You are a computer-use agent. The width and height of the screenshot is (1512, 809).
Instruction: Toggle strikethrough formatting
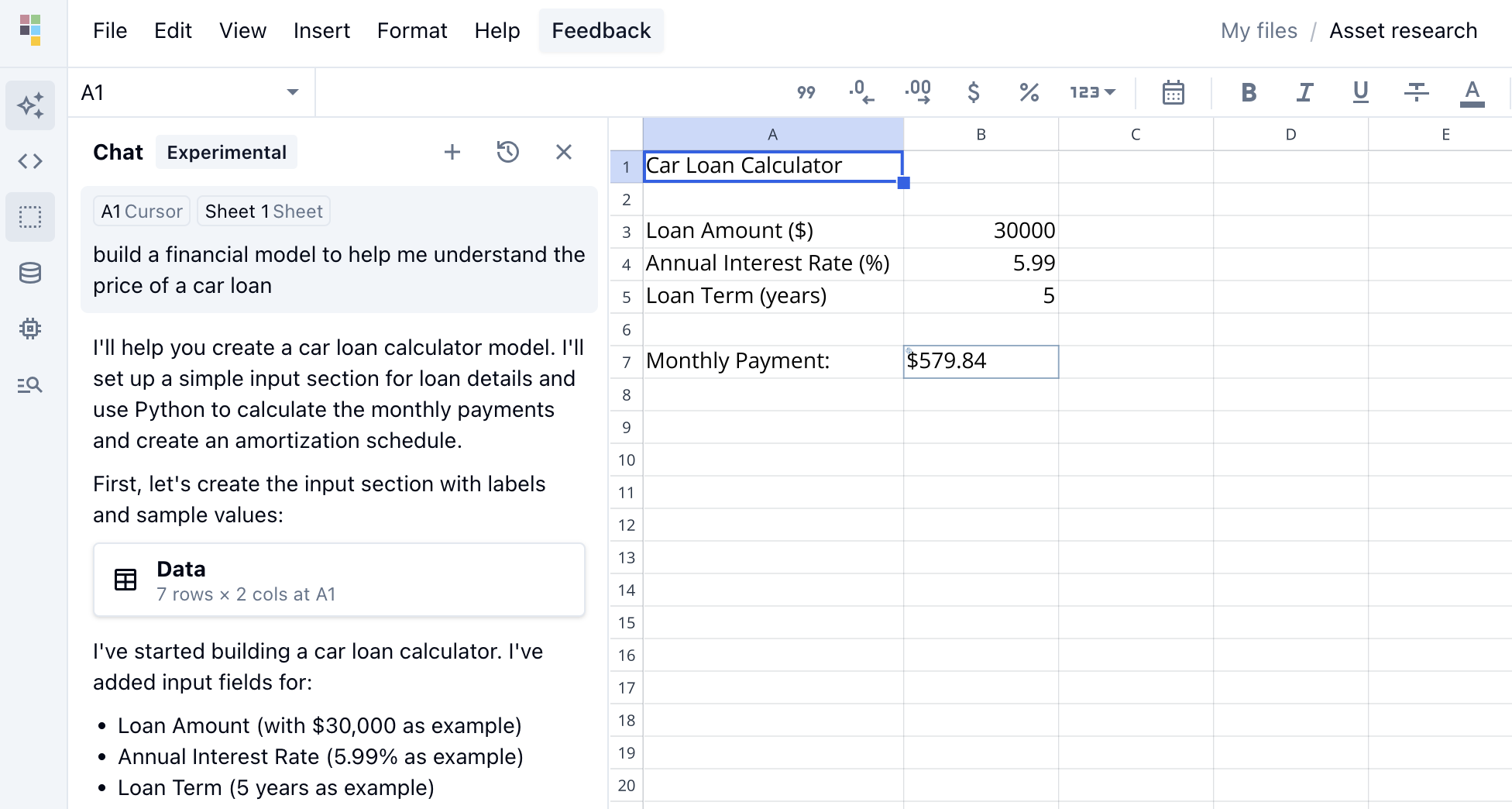click(1416, 92)
